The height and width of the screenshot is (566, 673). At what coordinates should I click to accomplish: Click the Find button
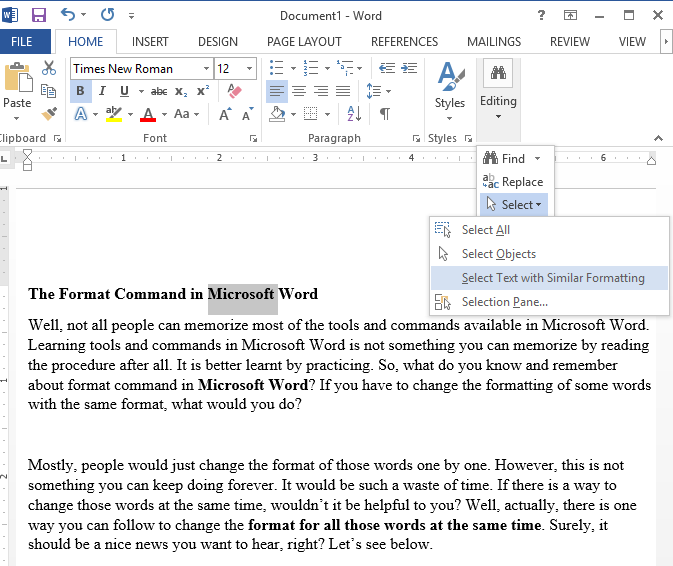coord(505,159)
